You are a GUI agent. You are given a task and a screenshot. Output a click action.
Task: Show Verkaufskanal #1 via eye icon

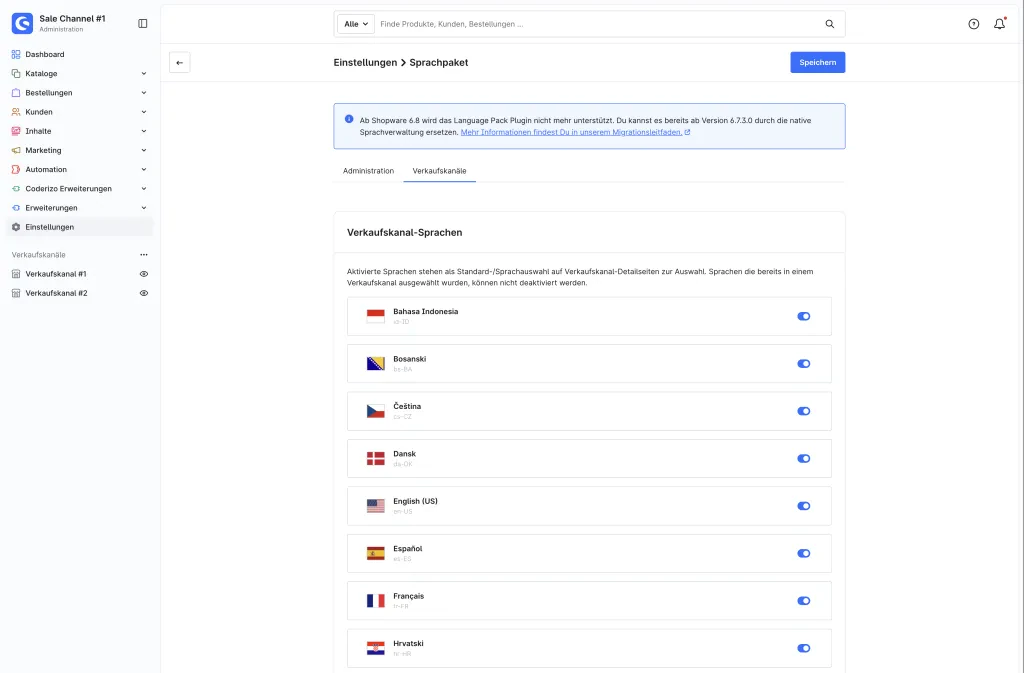click(x=144, y=274)
